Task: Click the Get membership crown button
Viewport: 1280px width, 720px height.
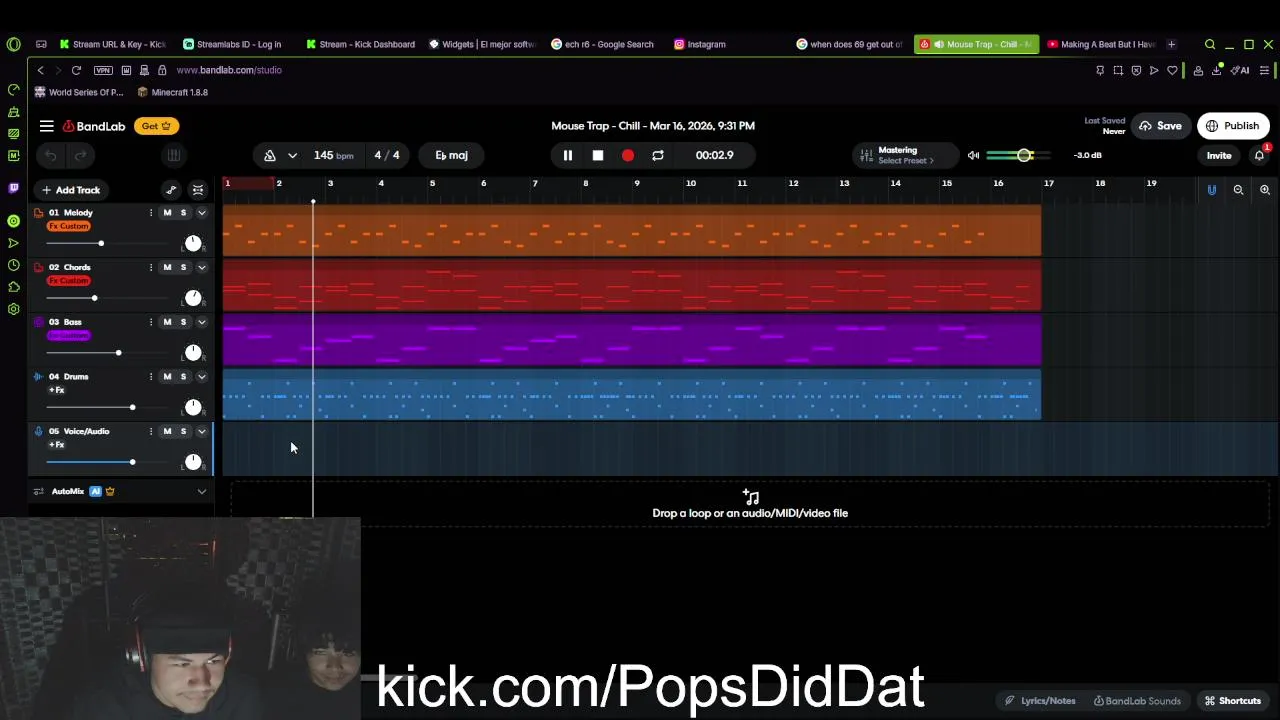Action: (156, 126)
